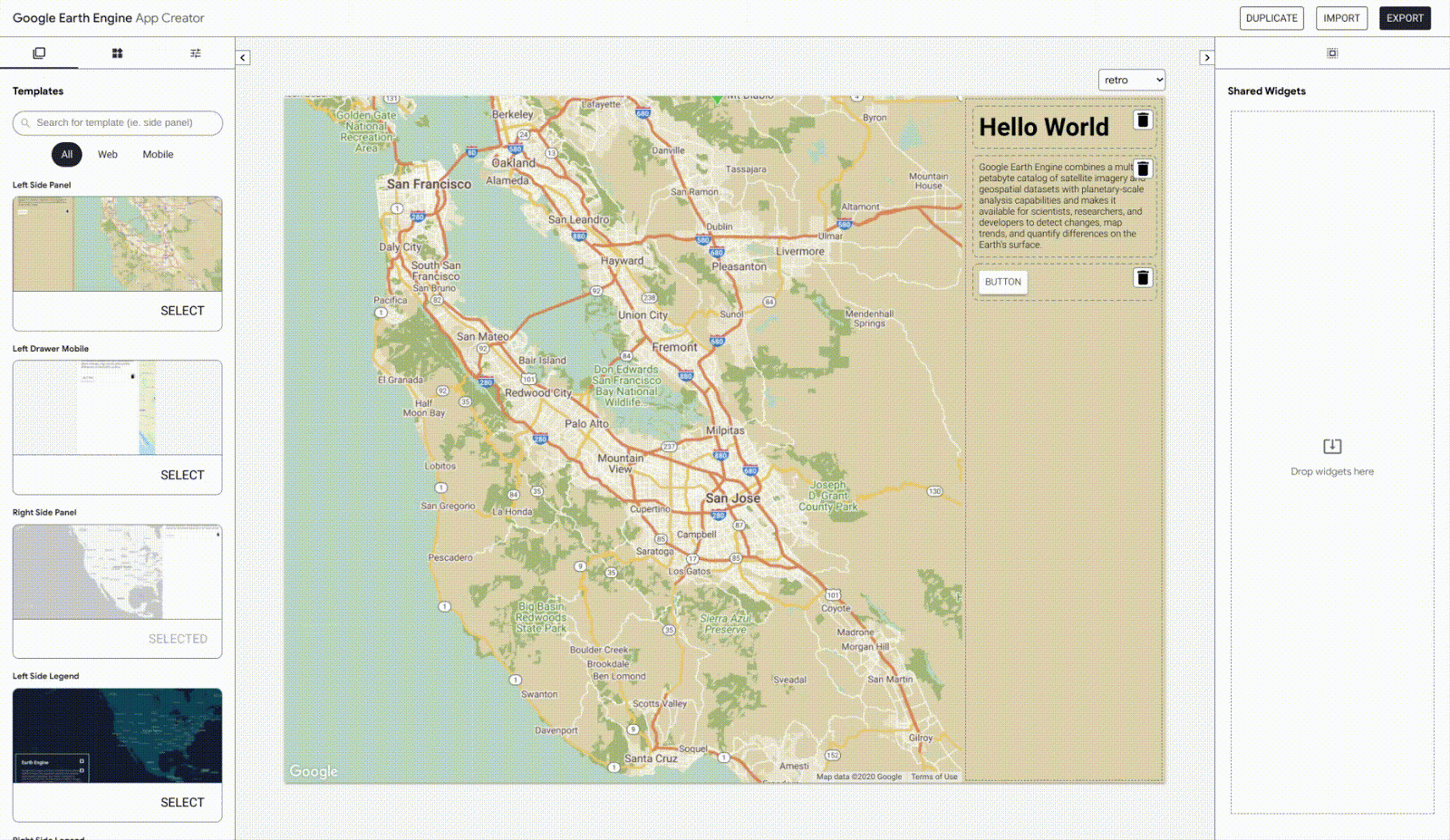Click the SELECTED label of Right Side Panel
This screenshot has width=1450, height=840.
pyautogui.click(x=178, y=639)
